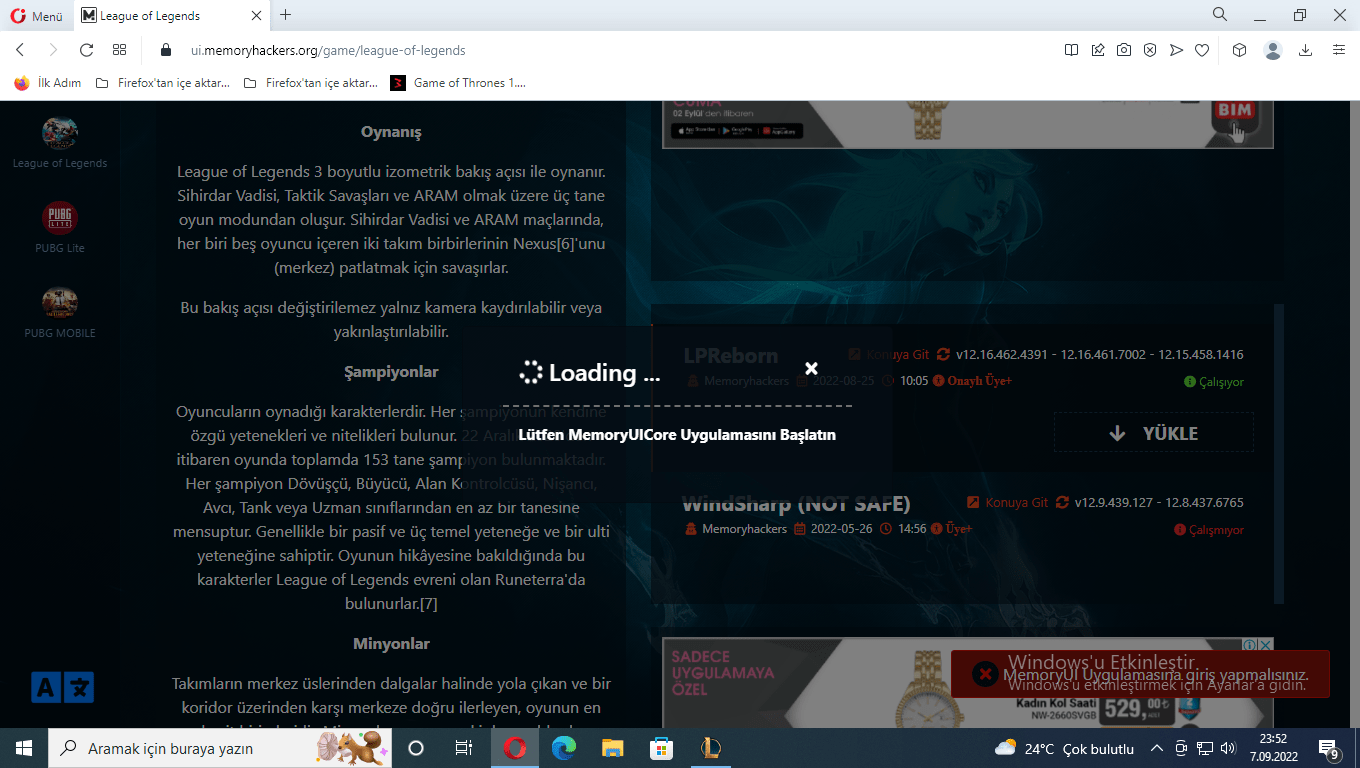This screenshot has width=1360, height=768.
Task: Open the tab search magnifier icon
Action: tap(1220, 14)
